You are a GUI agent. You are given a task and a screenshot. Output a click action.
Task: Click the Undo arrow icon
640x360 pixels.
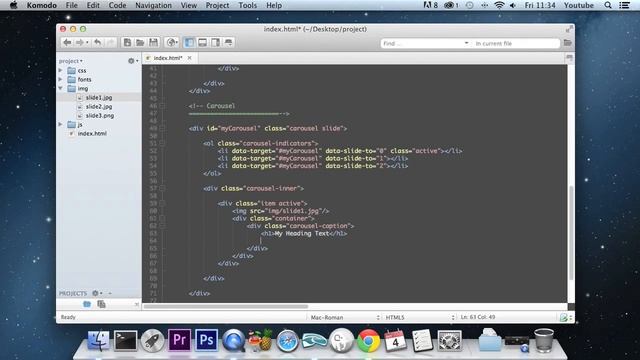tap(98, 42)
